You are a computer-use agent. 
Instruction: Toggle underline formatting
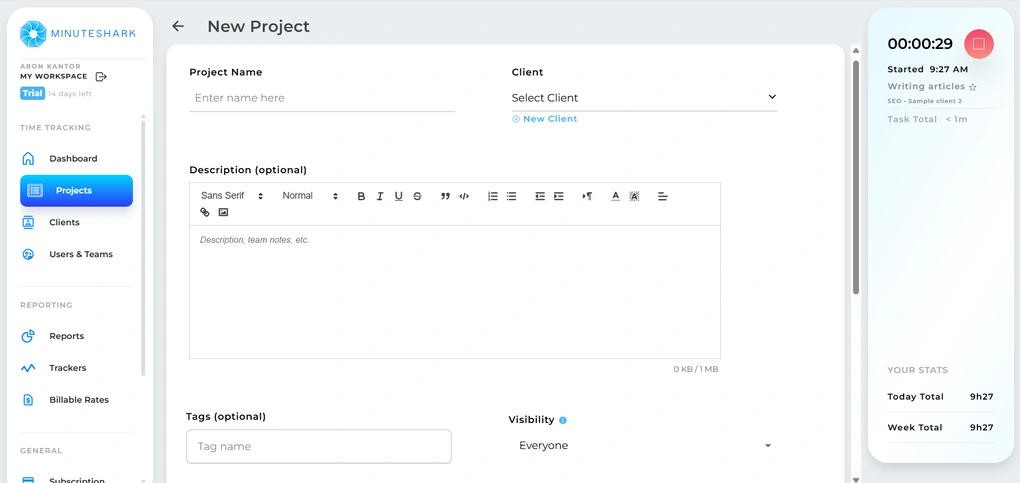(x=399, y=196)
